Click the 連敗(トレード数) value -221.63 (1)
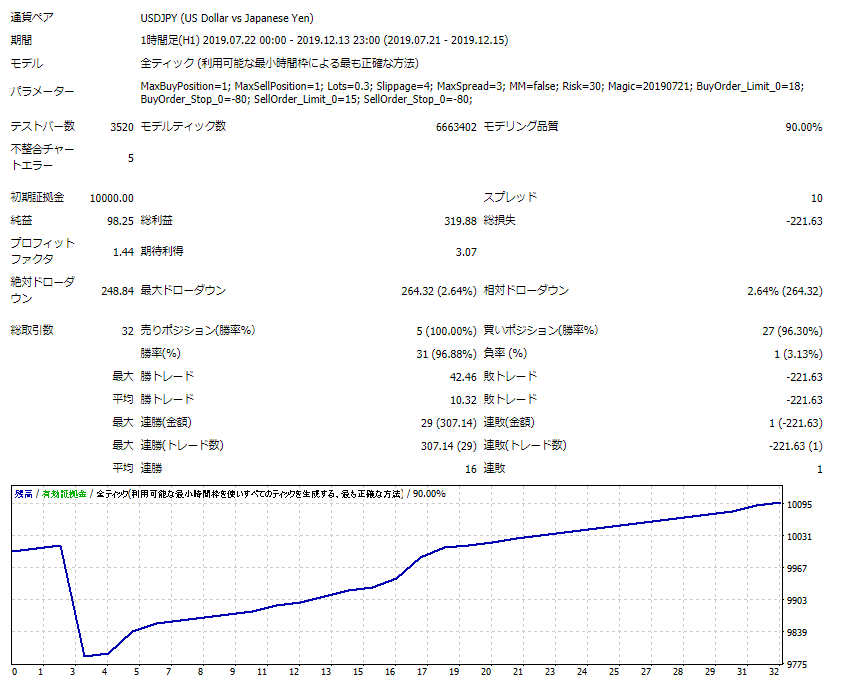The image size is (842, 684). 795,446
